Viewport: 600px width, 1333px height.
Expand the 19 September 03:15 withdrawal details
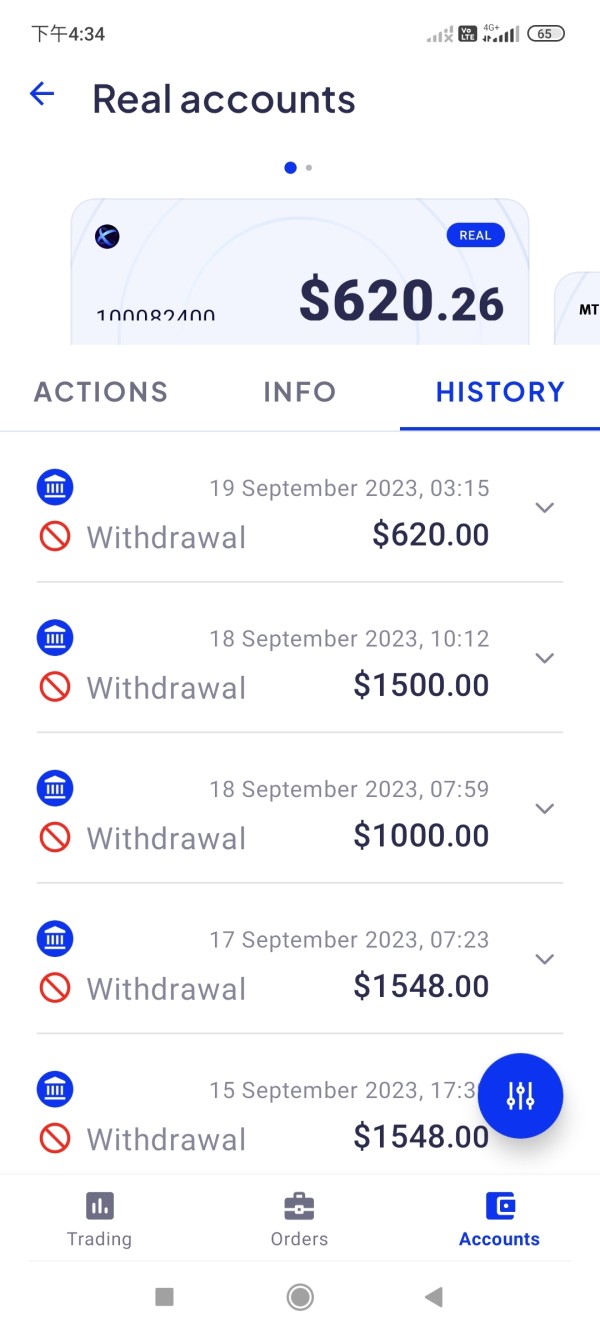tap(544, 507)
